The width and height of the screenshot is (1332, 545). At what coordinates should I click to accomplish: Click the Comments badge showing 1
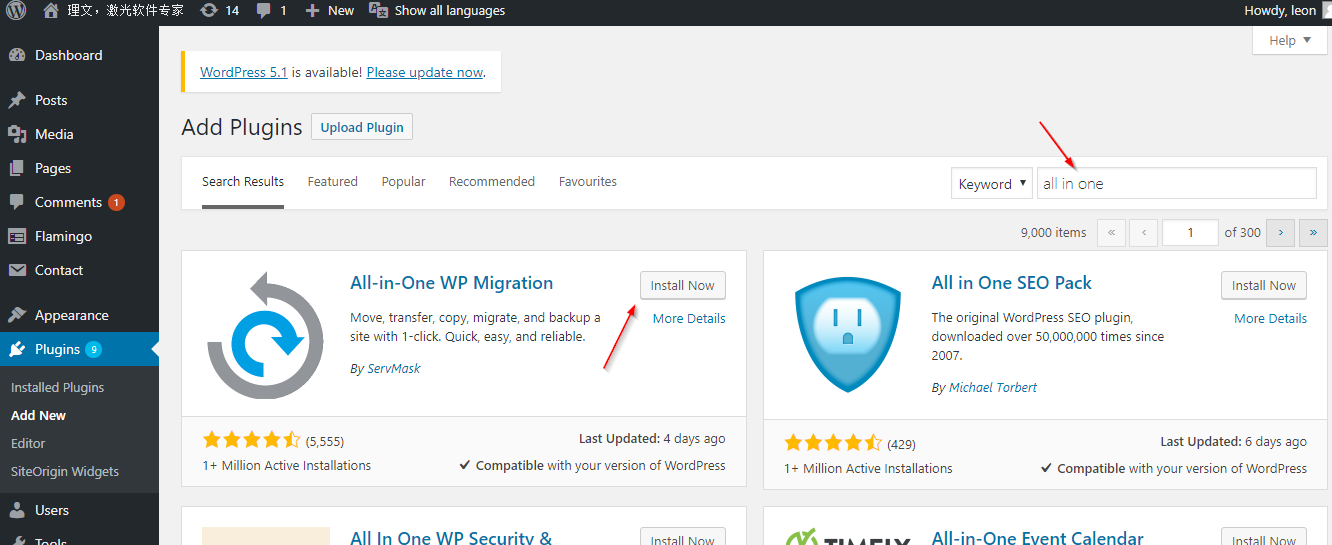pyautogui.click(x=116, y=202)
